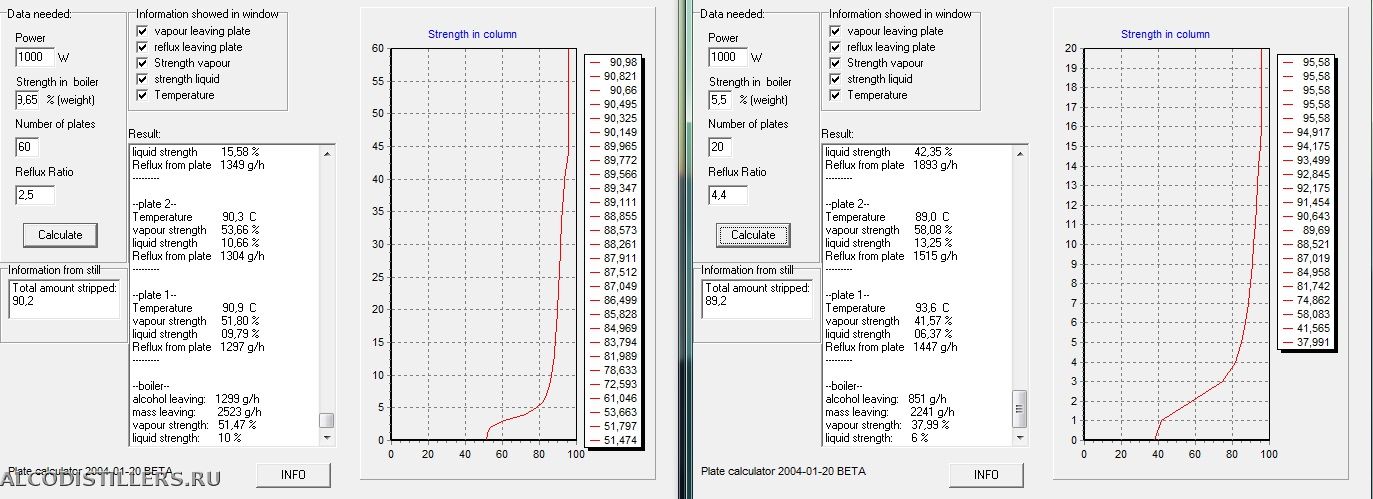
Task: Toggle 'Strength vapour' in left window
Action: 143,63
